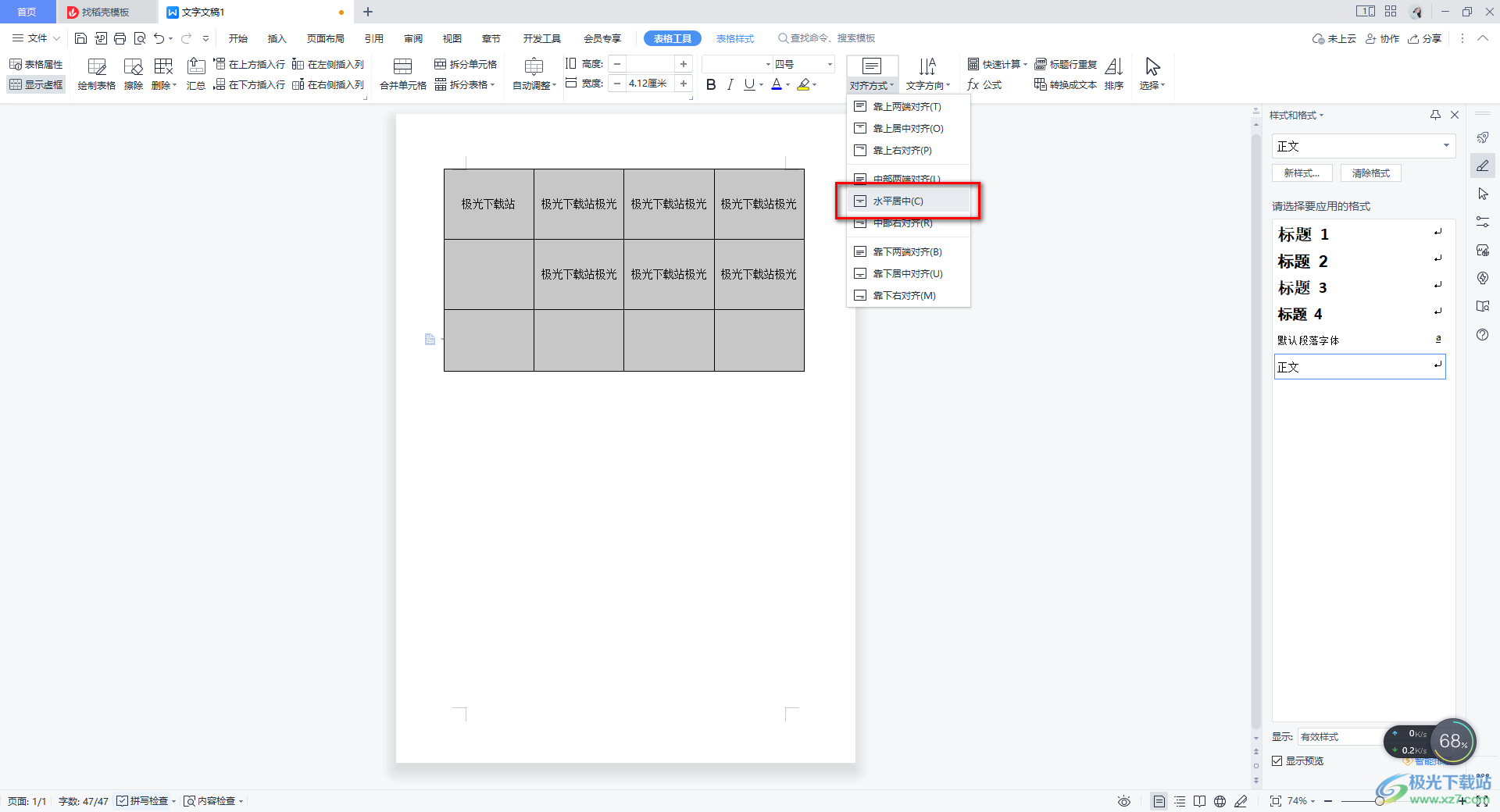The image size is (1500, 812).
Task: Click 转换成文本 convert to text
Action: [1066, 84]
